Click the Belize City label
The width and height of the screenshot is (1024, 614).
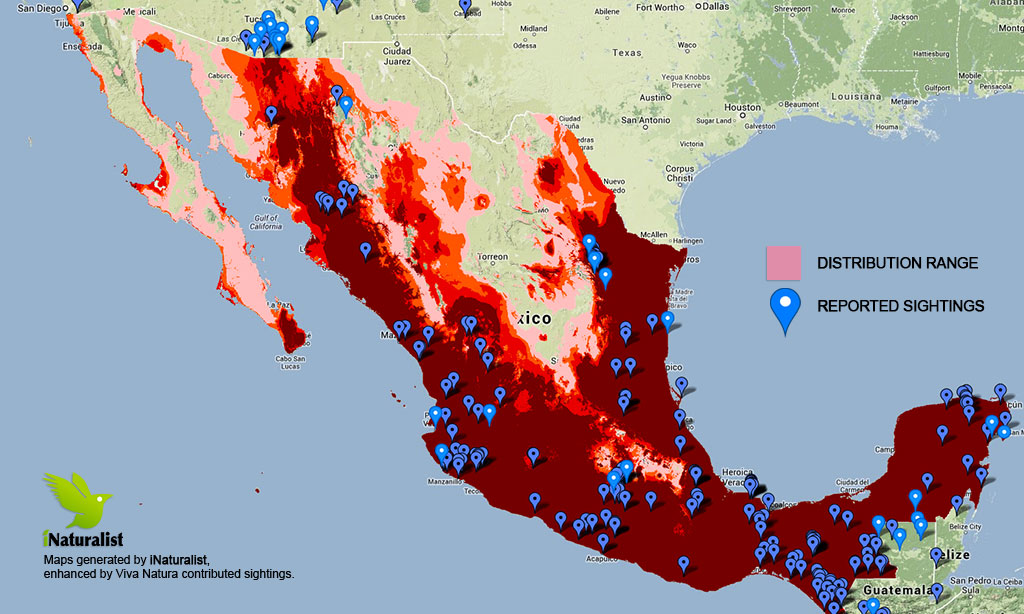pyautogui.click(x=965, y=526)
